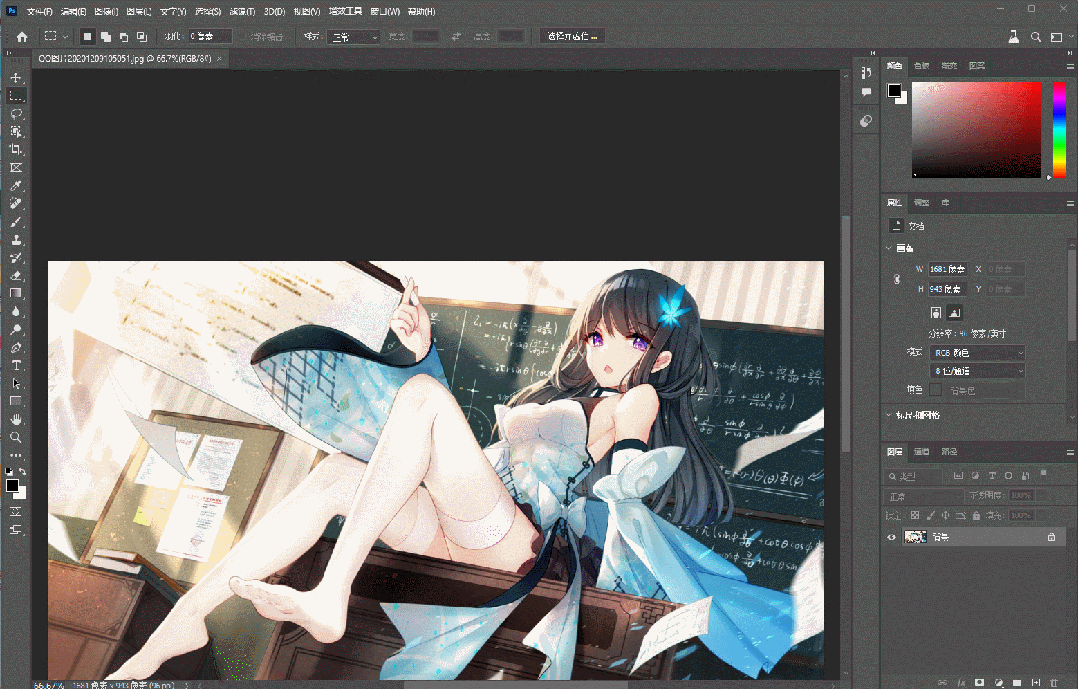Select the Lasso tool

click(x=16, y=114)
